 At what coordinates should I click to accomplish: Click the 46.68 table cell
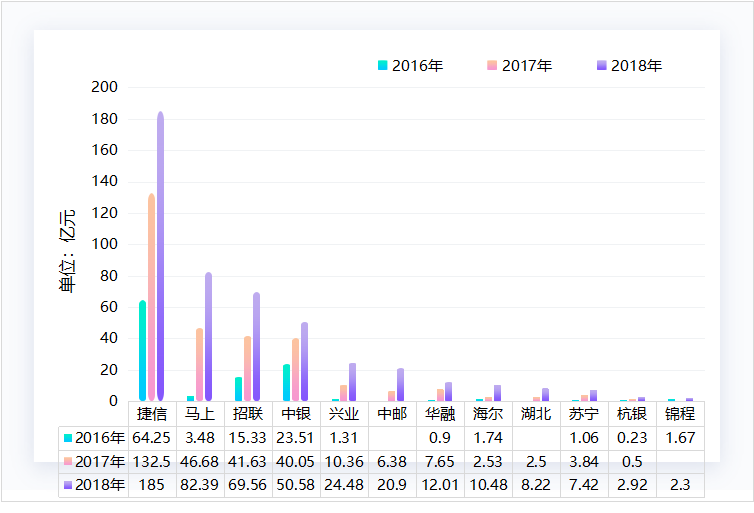pos(200,462)
